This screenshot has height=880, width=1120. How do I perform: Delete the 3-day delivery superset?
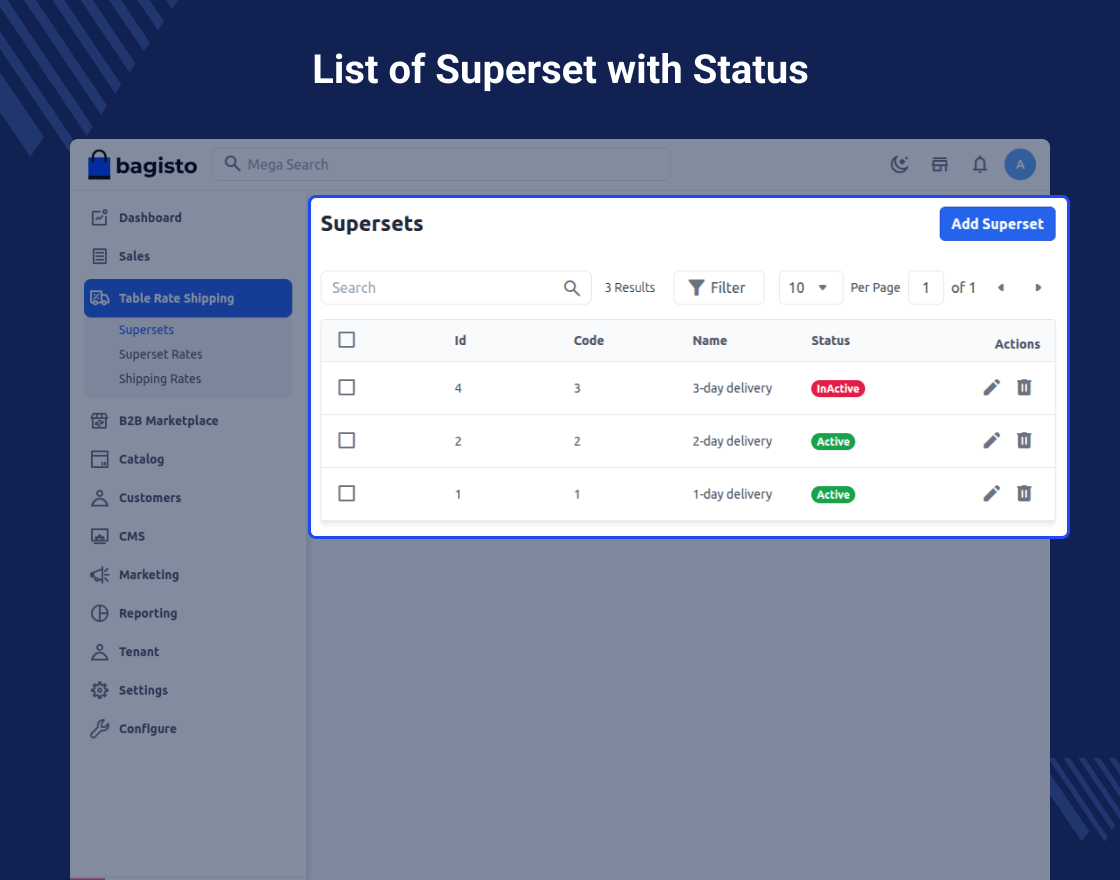point(1024,388)
